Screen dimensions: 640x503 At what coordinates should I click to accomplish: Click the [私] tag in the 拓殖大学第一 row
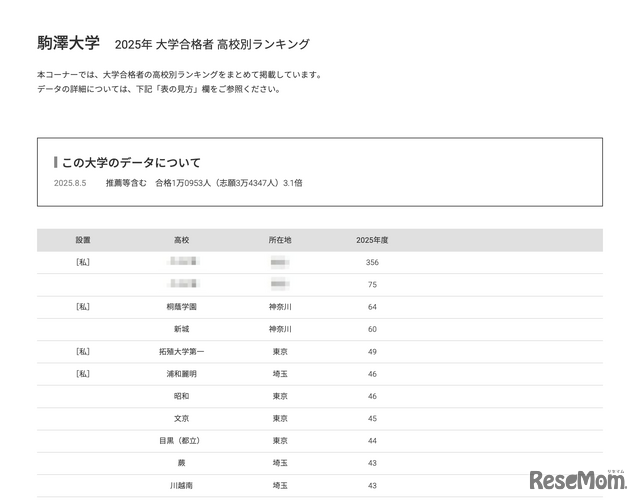83,352
